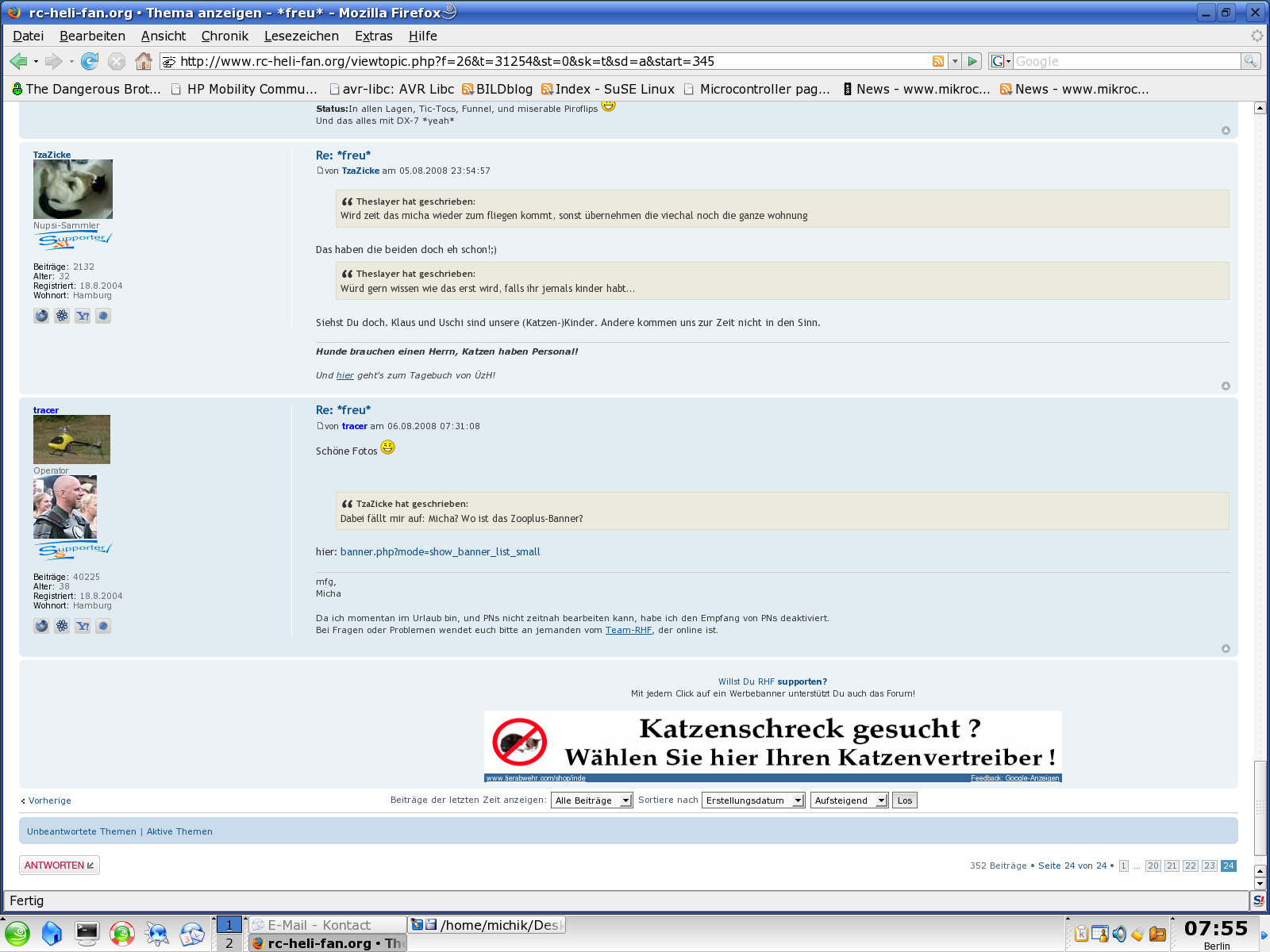The image size is (1270, 952).
Task: Open Klipper clipboard tray icon
Action: (x=1081, y=934)
